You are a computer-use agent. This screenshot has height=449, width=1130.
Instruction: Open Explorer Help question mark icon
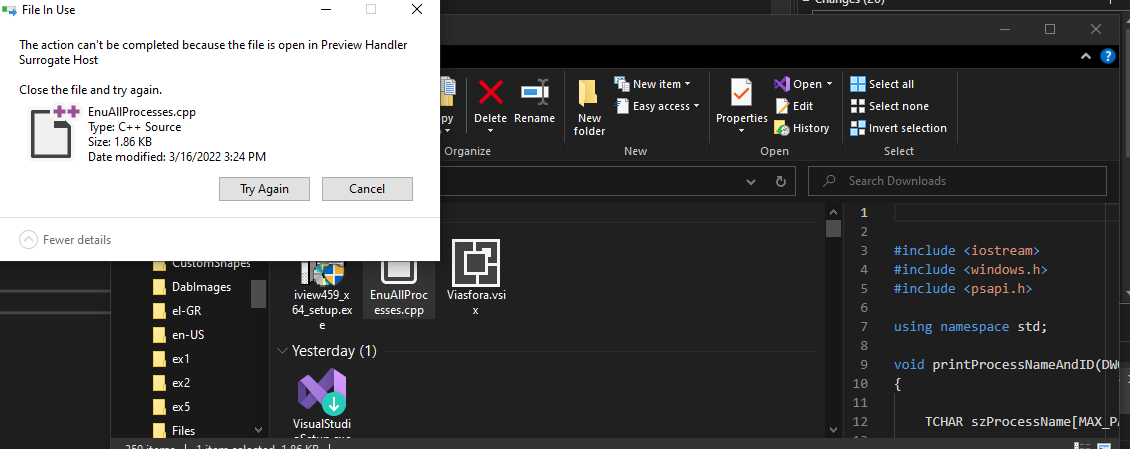1108,56
